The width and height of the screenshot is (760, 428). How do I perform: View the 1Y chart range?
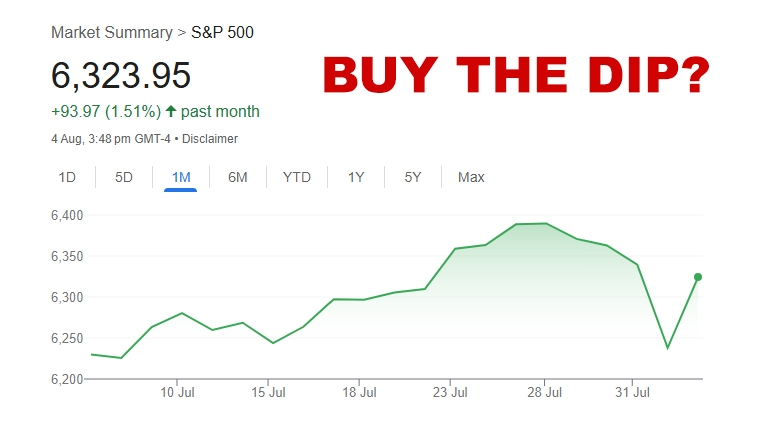pyautogui.click(x=356, y=177)
